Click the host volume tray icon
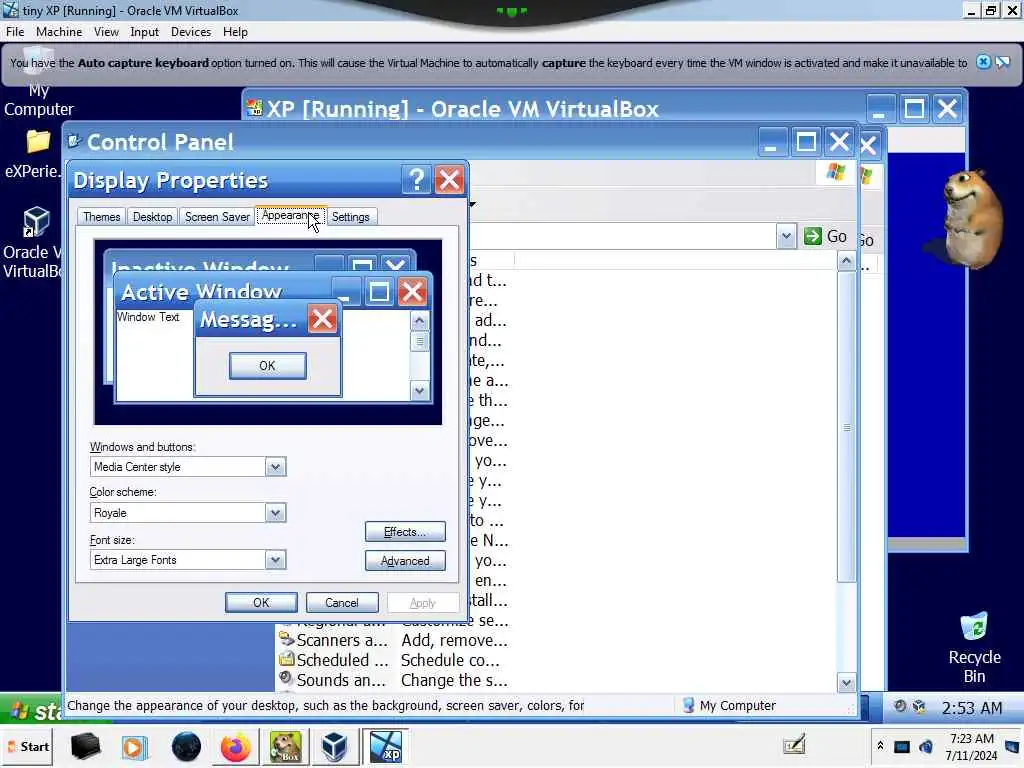Image resolution: width=1024 pixels, height=768 pixels. coord(925,746)
